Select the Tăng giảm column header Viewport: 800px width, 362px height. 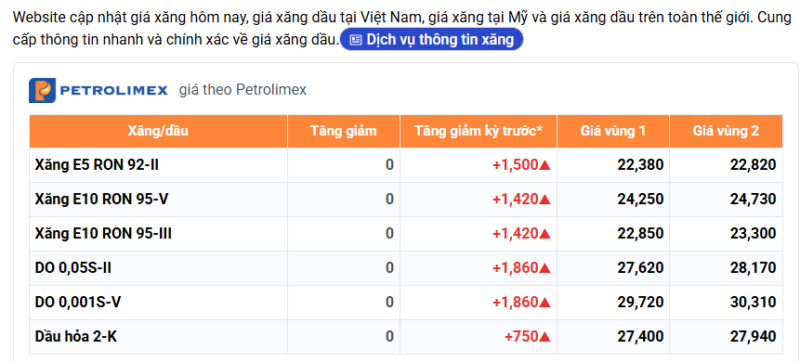(343, 132)
